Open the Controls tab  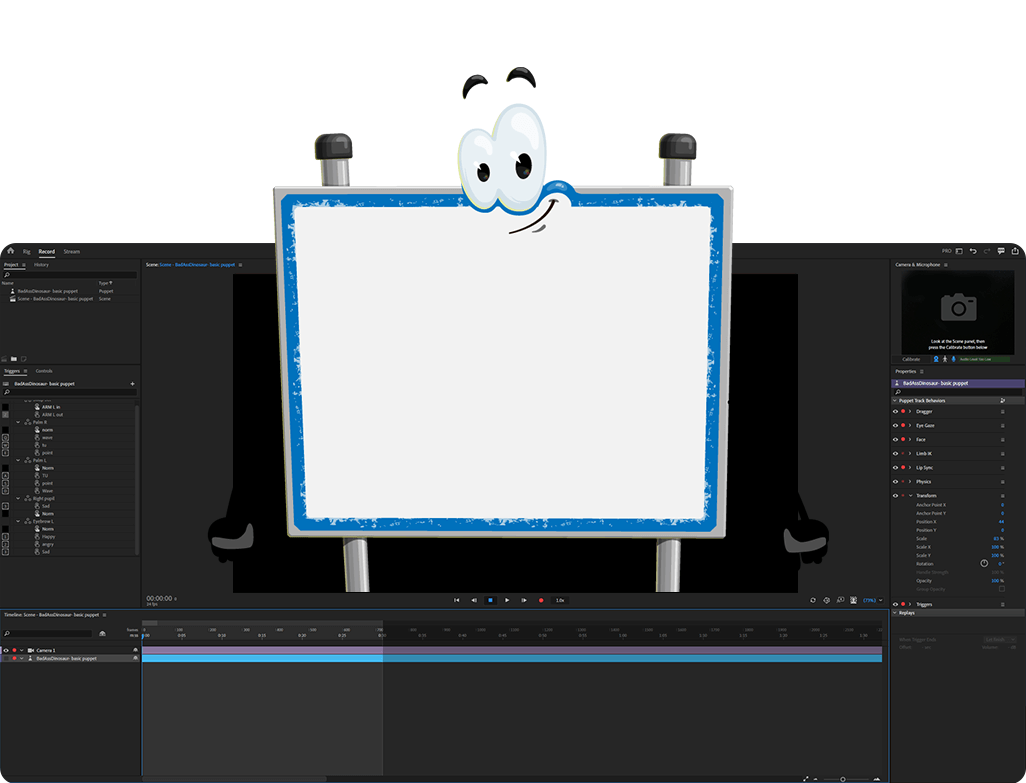(x=44, y=371)
